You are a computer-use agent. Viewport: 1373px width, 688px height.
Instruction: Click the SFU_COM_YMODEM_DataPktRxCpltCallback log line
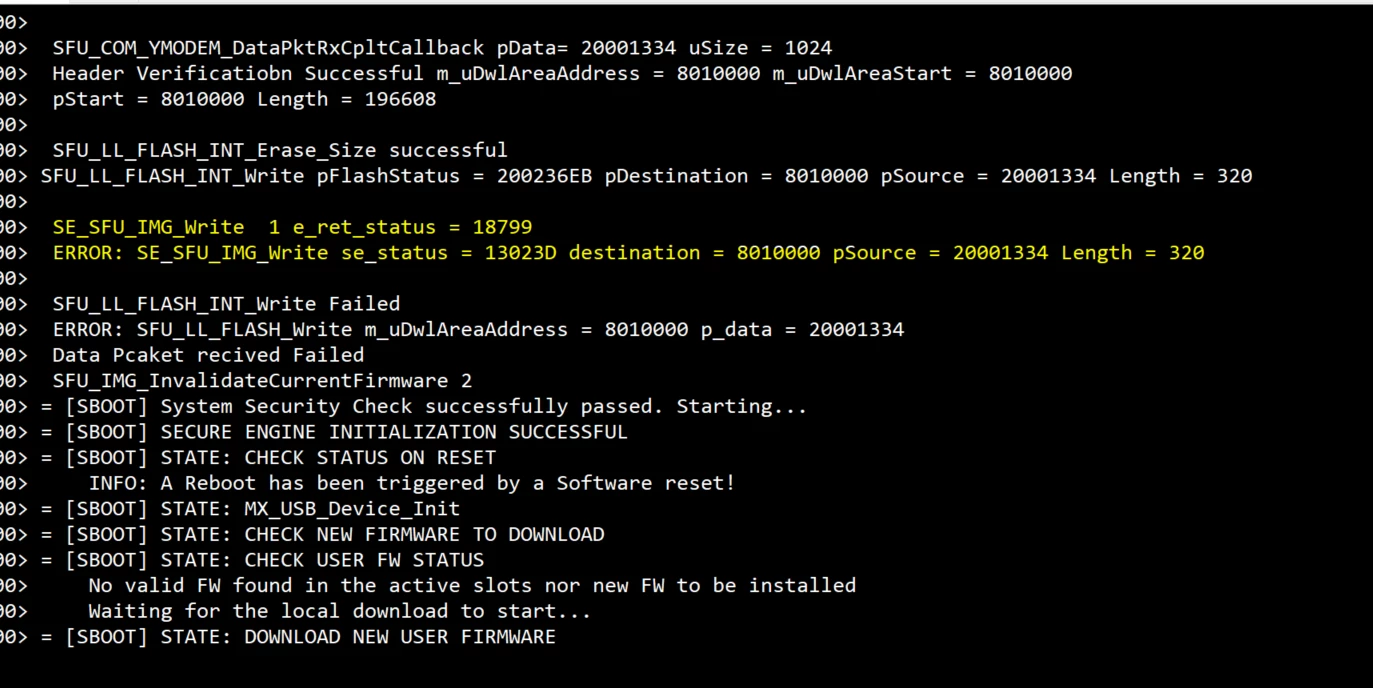click(x=442, y=48)
